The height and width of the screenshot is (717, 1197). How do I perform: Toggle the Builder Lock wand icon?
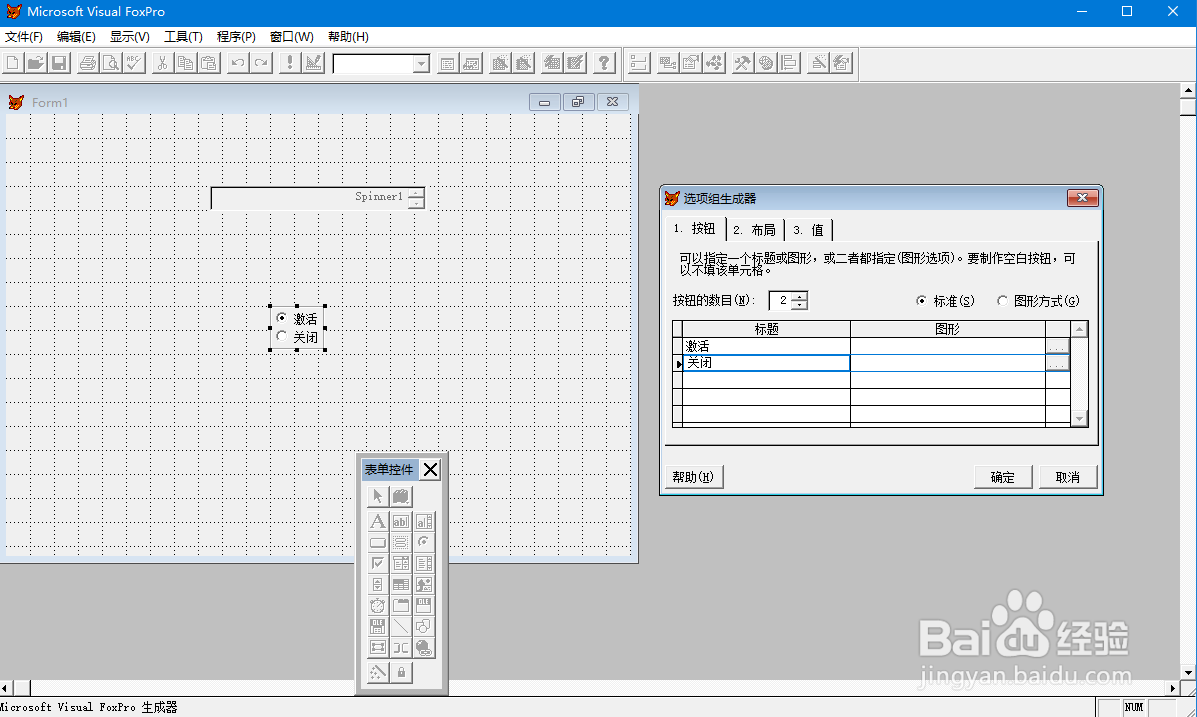(x=377, y=673)
